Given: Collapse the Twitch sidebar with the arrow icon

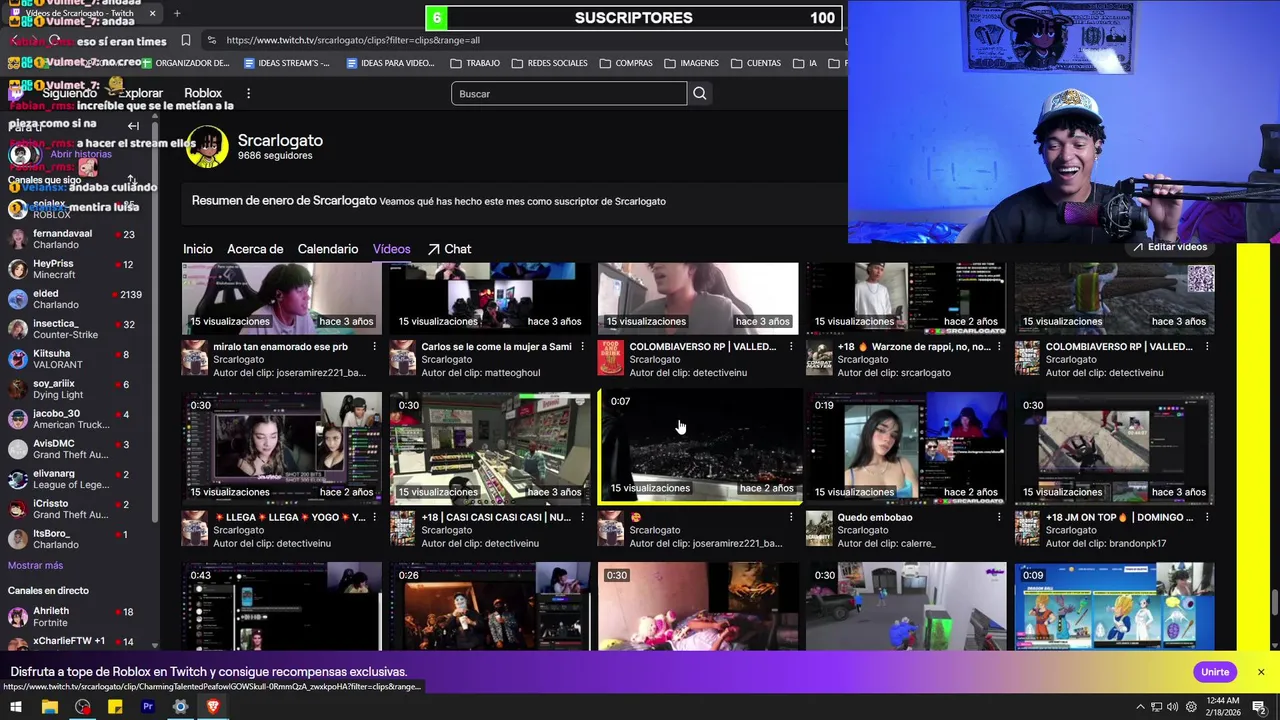Looking at the screenshot, I should click(x=133, y=126).
